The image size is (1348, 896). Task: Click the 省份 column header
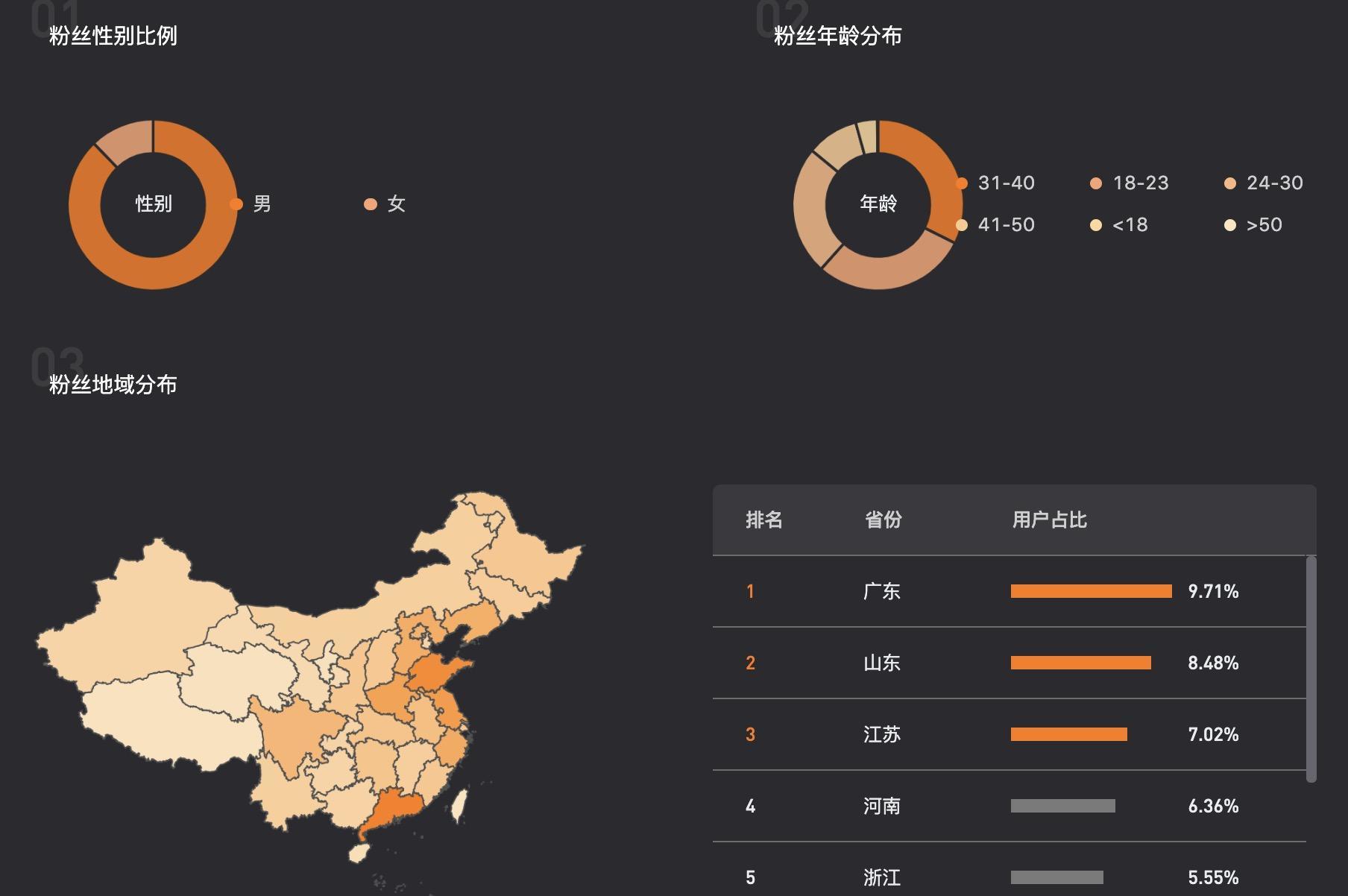[883, 520]
